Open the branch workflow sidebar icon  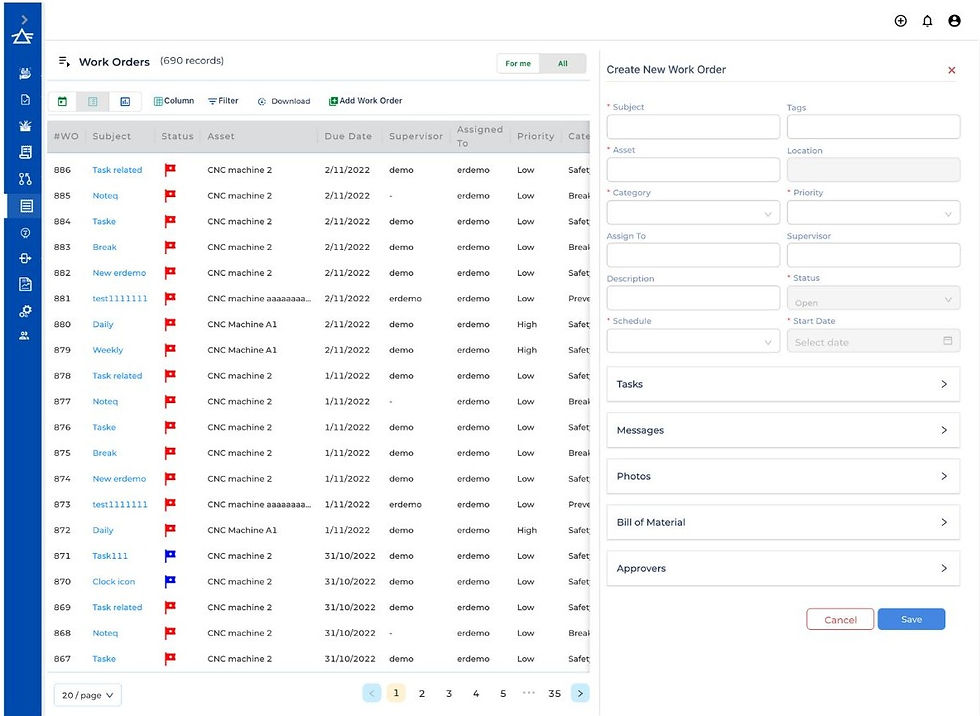(x=25, y=179)
